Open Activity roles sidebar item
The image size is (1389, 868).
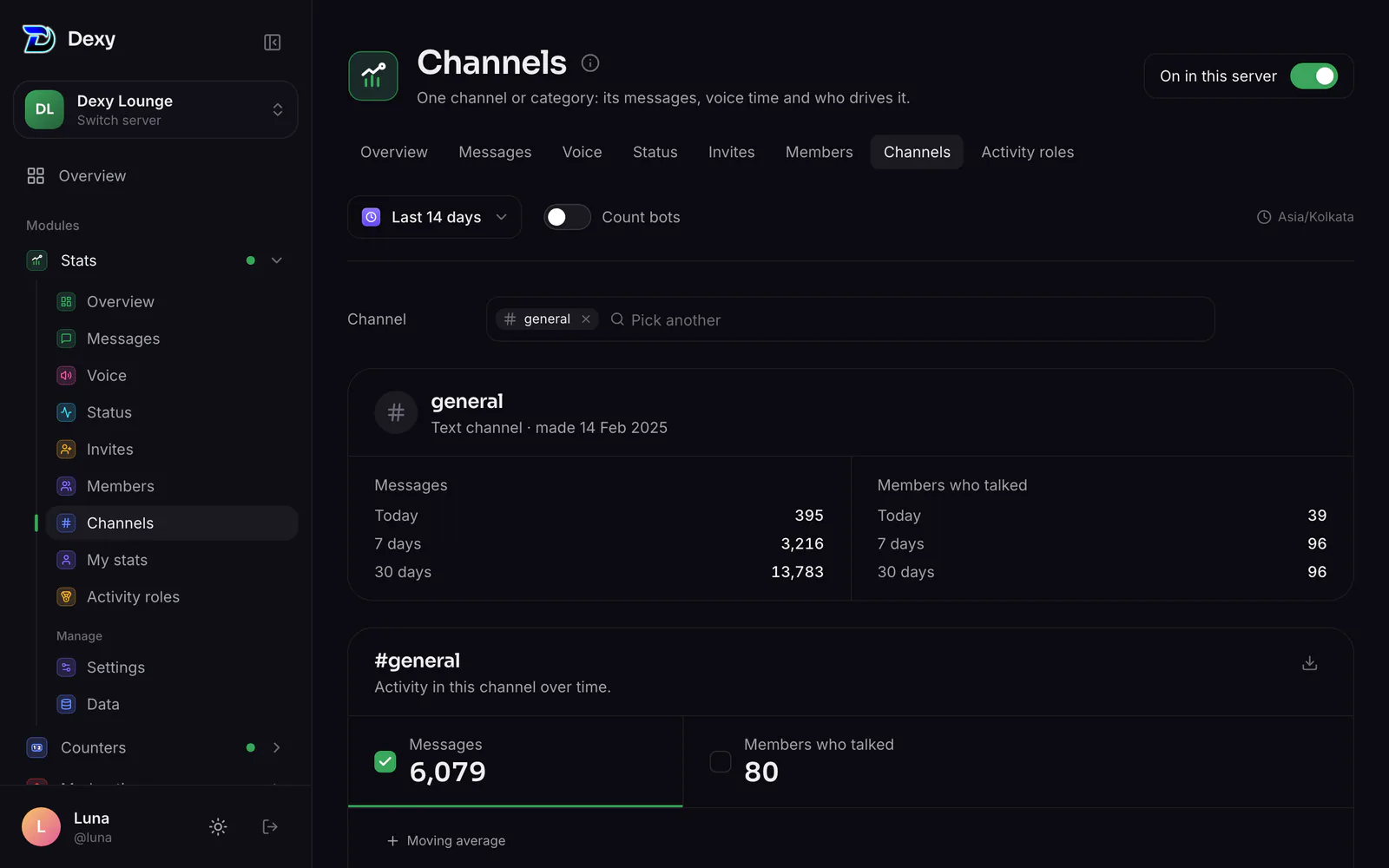point(172,597)
